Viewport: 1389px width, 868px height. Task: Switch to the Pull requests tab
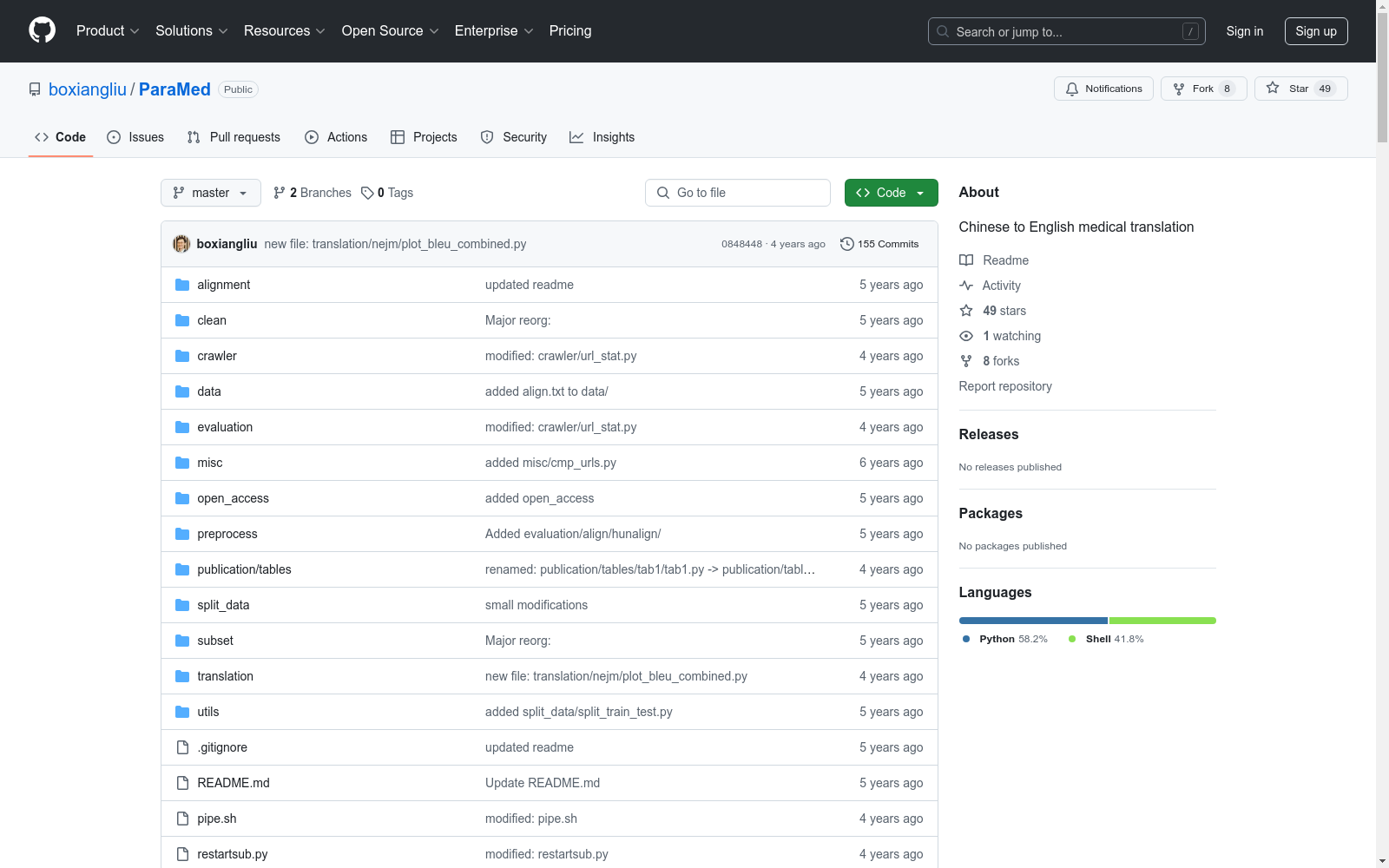tap(234, 137)
